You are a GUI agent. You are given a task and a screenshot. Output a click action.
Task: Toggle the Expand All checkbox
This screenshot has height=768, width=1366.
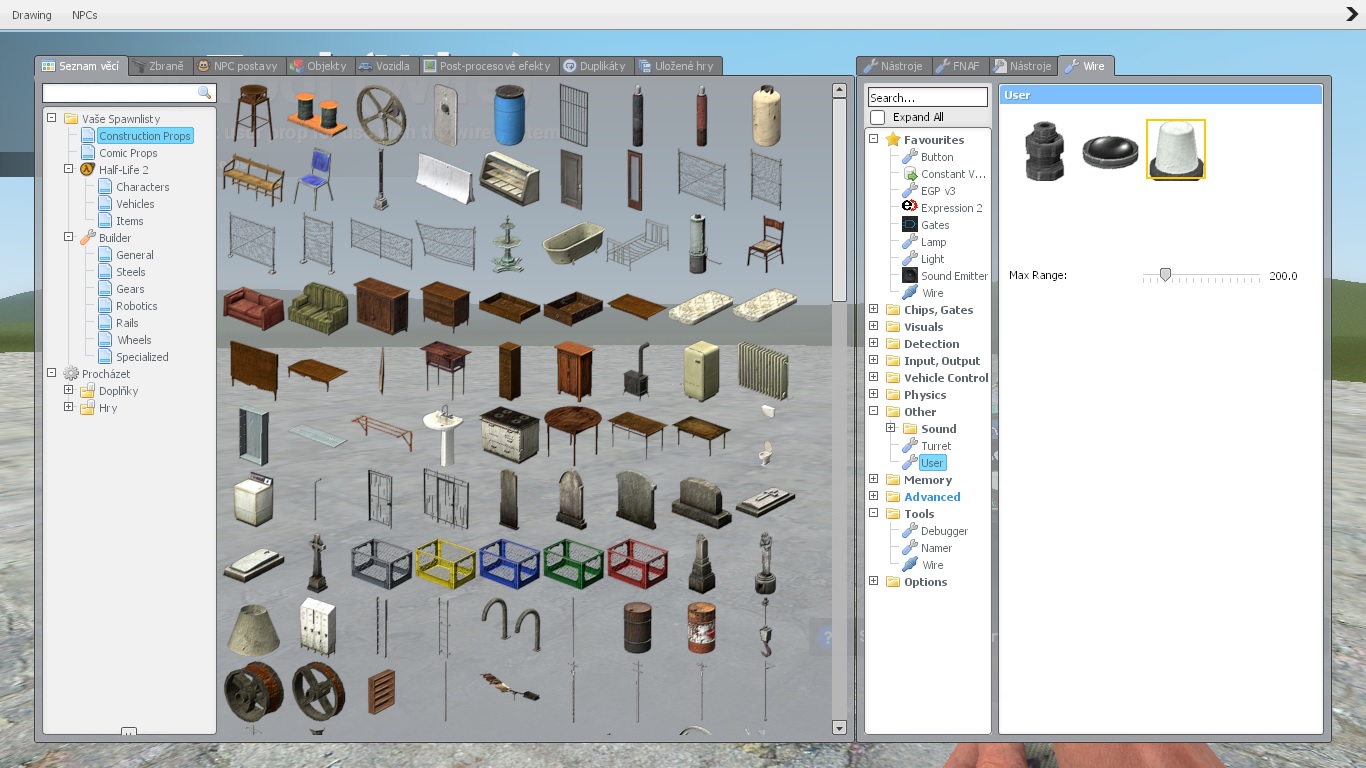coord(878,118)
